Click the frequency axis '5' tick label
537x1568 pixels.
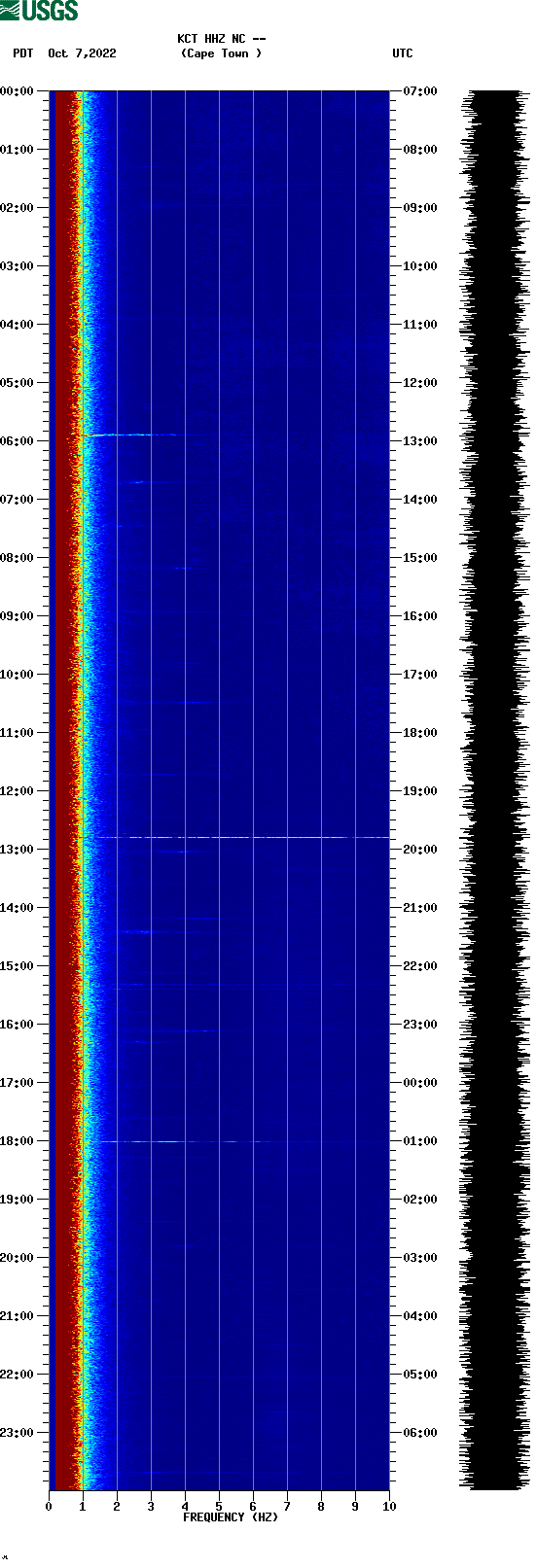coord(219,1507)
